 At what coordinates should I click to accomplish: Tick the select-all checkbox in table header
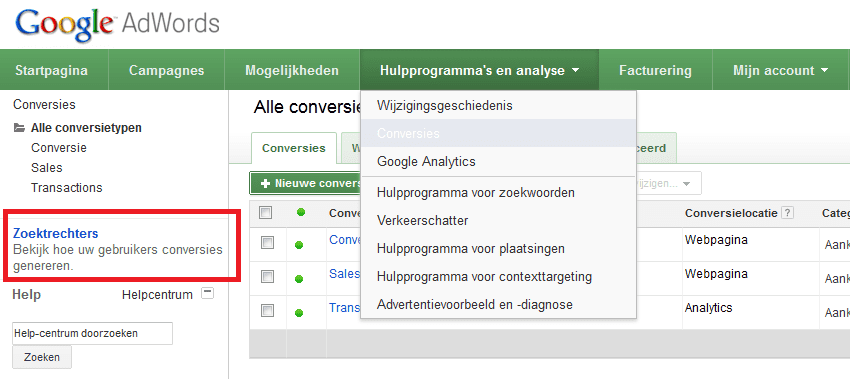266,213
